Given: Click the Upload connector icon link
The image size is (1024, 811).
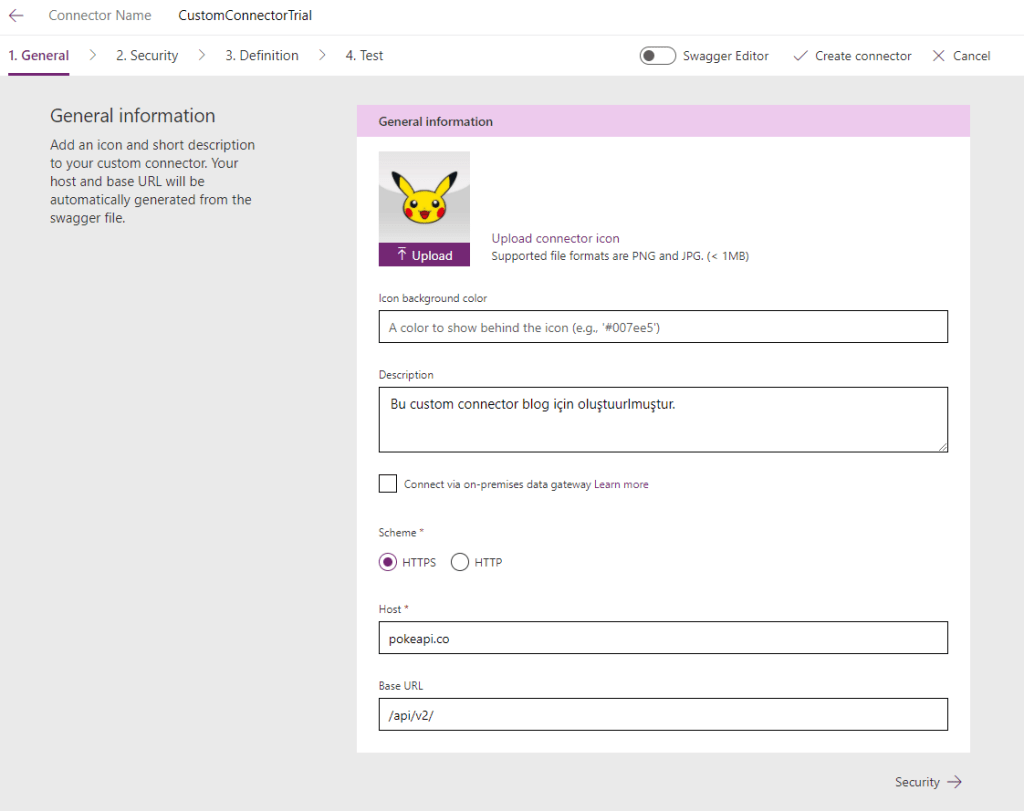Looking at the screenshot, I should (555, 239).
